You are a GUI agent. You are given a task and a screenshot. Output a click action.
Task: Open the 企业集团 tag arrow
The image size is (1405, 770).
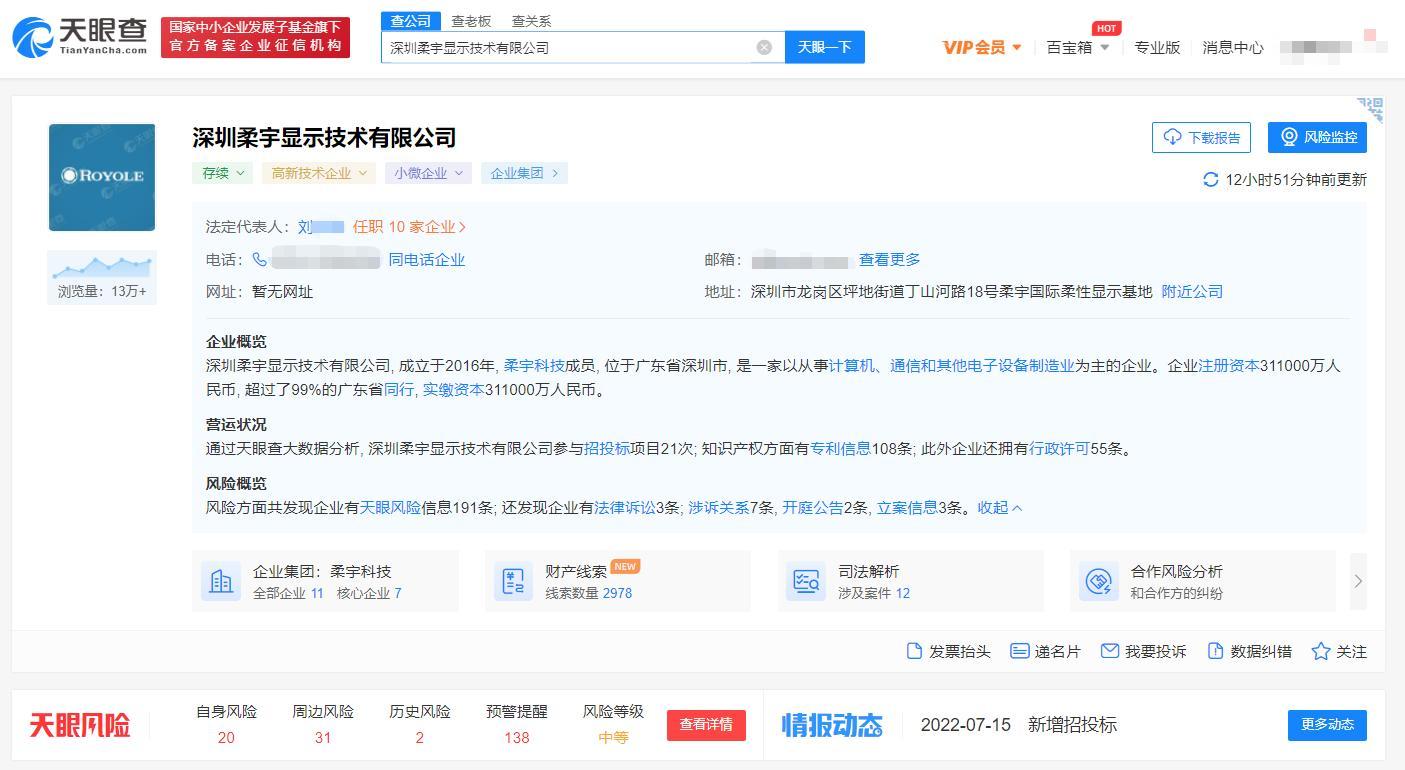[x=555, y=173]
